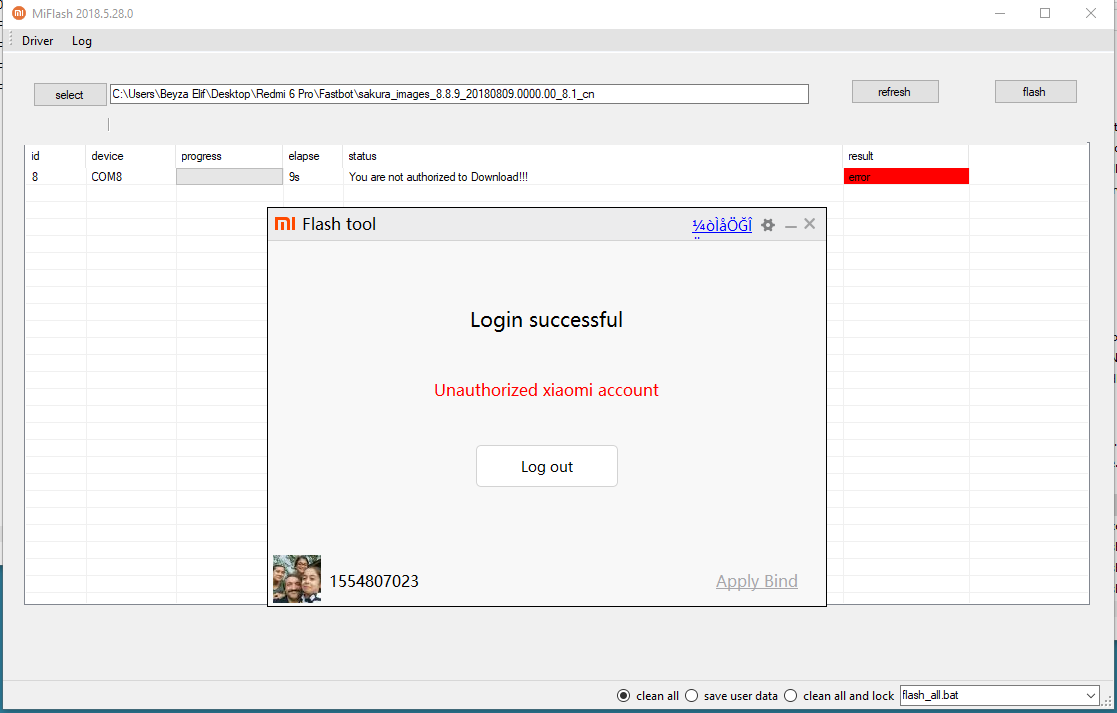Close the MiFlash main window

[1091, 14]
